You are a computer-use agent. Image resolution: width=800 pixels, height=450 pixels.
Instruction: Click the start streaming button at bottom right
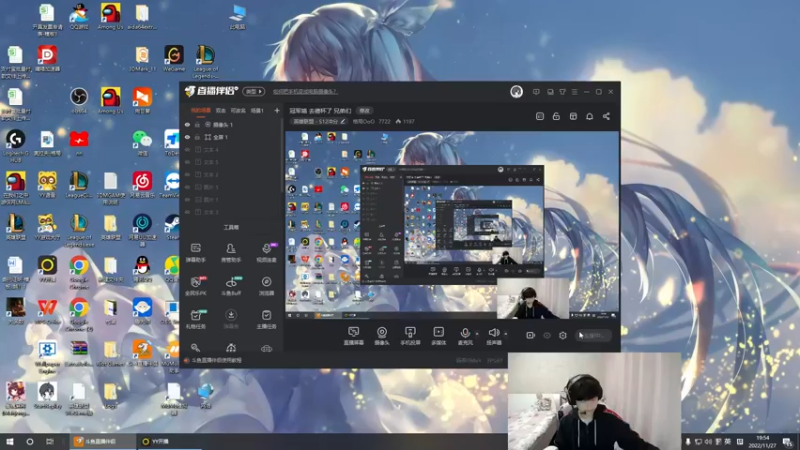592,335
